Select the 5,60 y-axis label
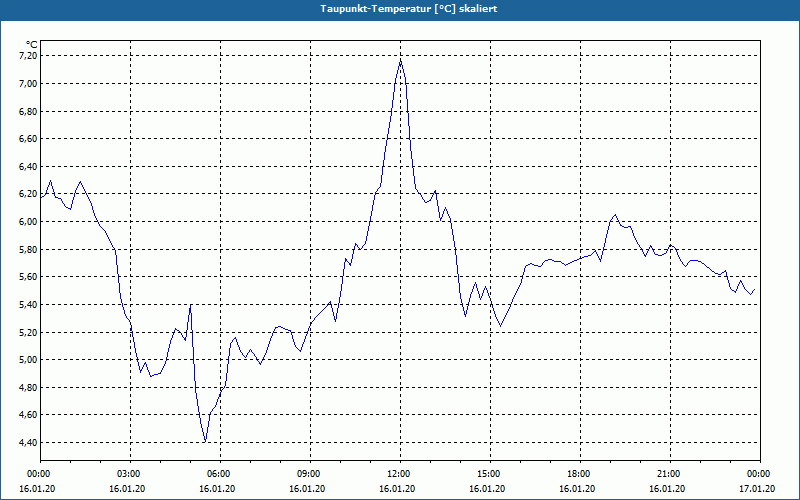Image resolution: width=800 pixels, height=500 pixels. click(x=28, y=277)
